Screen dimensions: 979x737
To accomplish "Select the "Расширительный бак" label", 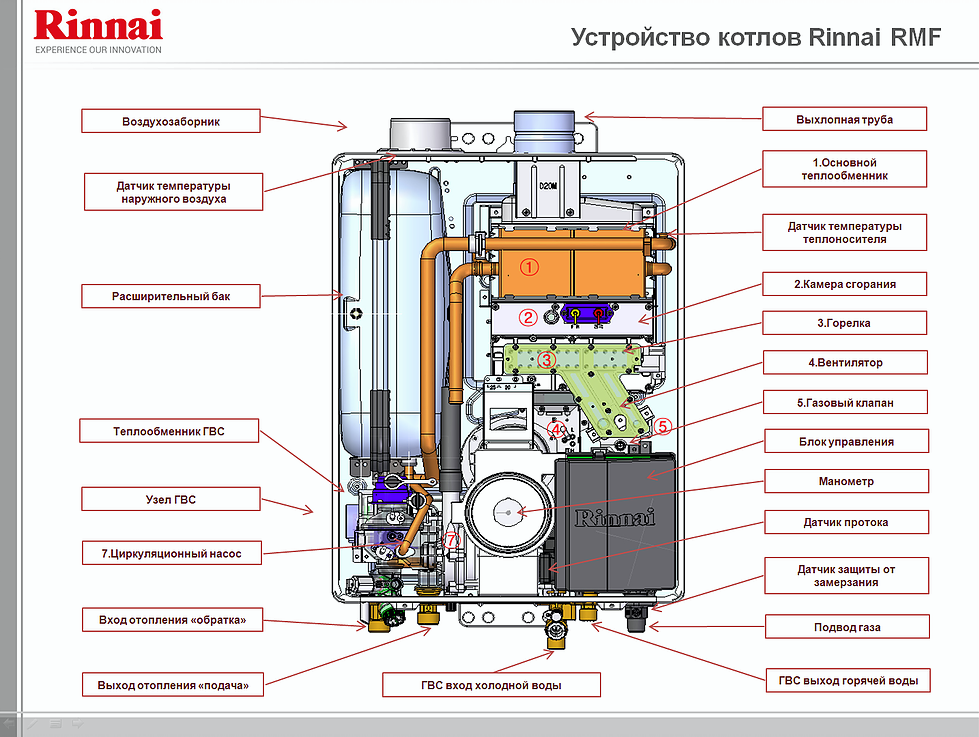I will [171, 297].
